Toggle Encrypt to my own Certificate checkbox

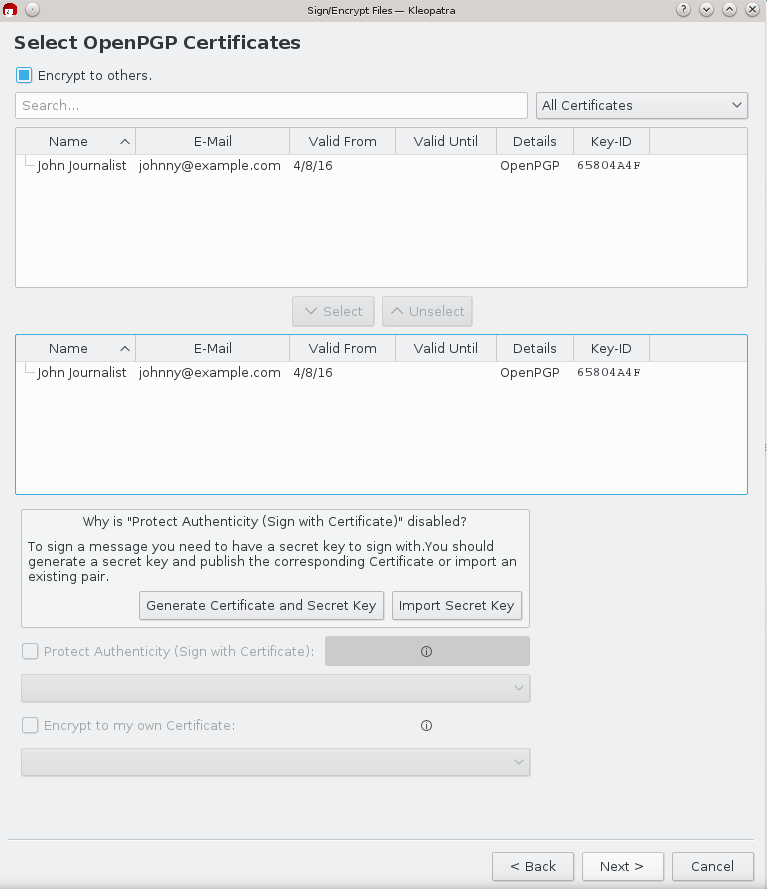click(30, 726)
